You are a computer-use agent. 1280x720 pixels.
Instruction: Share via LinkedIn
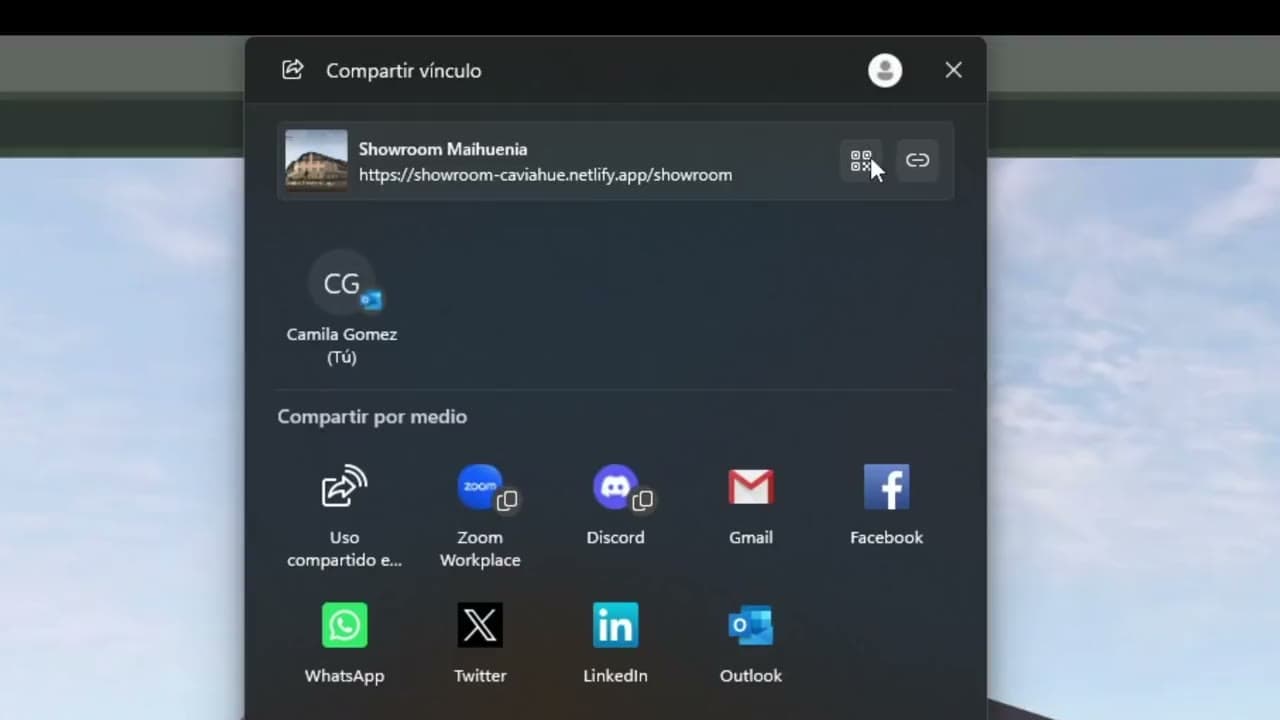[x=615, y=643]
